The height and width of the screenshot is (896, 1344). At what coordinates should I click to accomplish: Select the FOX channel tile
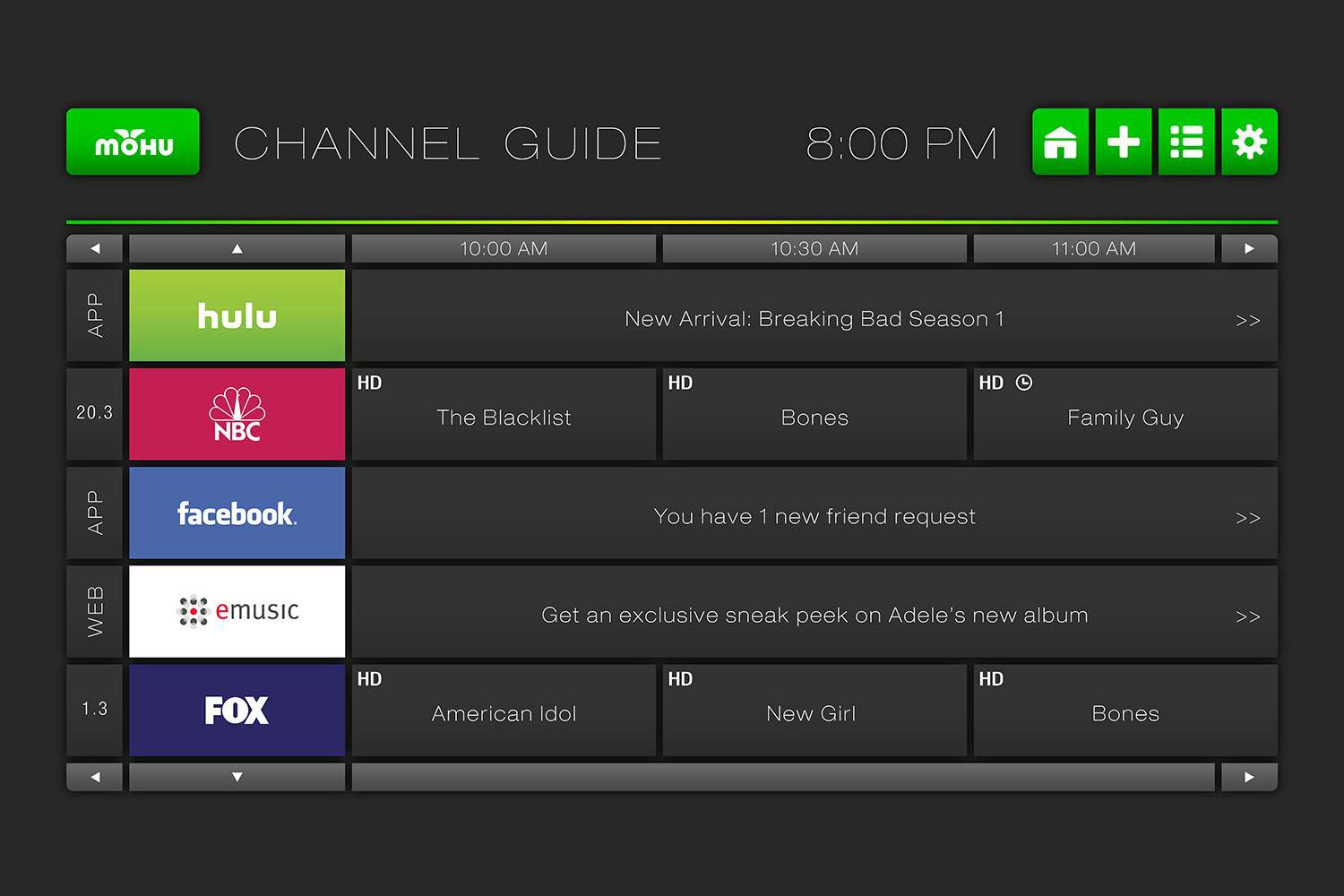237,710
